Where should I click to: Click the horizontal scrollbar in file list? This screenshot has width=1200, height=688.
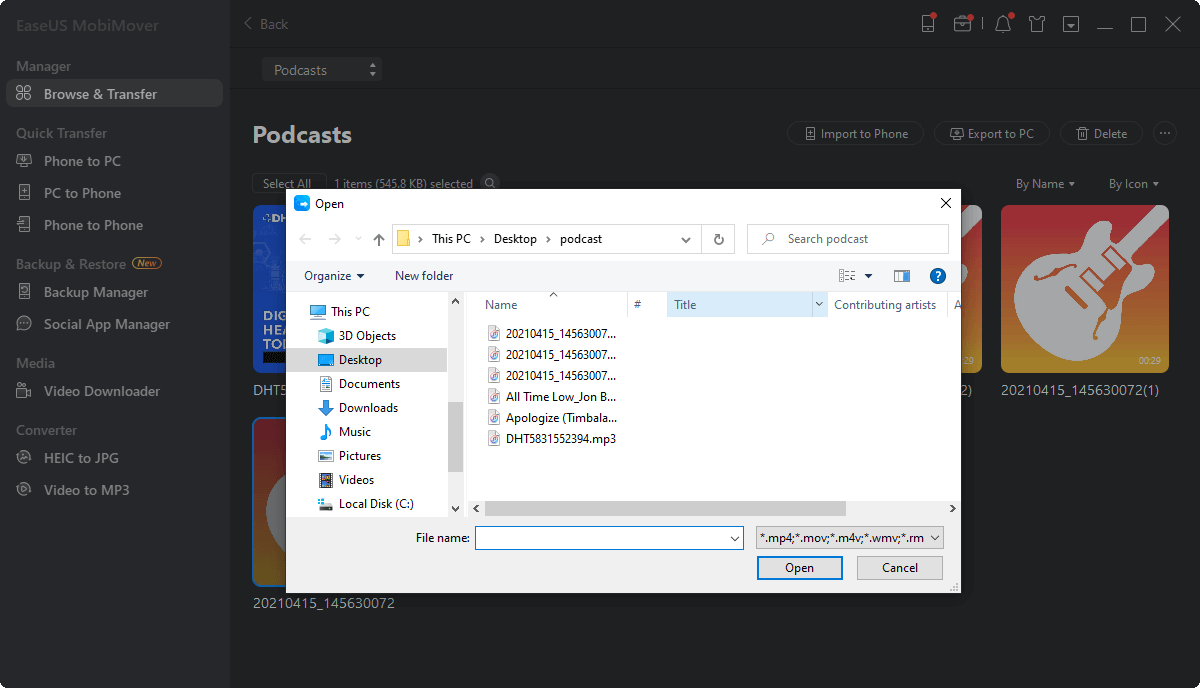pos(665,509)
